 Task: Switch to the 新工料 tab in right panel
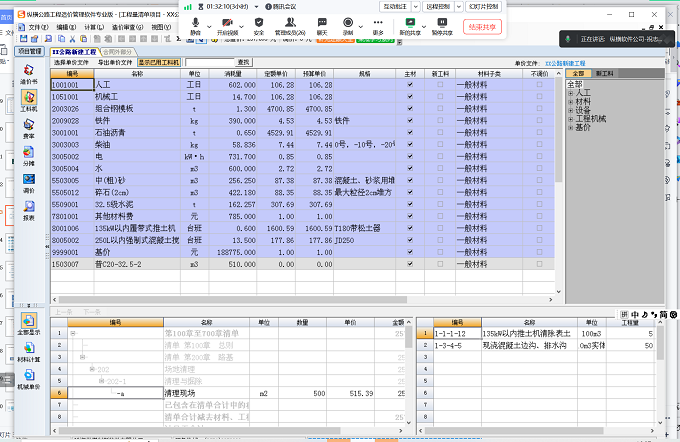click(x=604, y=73)
